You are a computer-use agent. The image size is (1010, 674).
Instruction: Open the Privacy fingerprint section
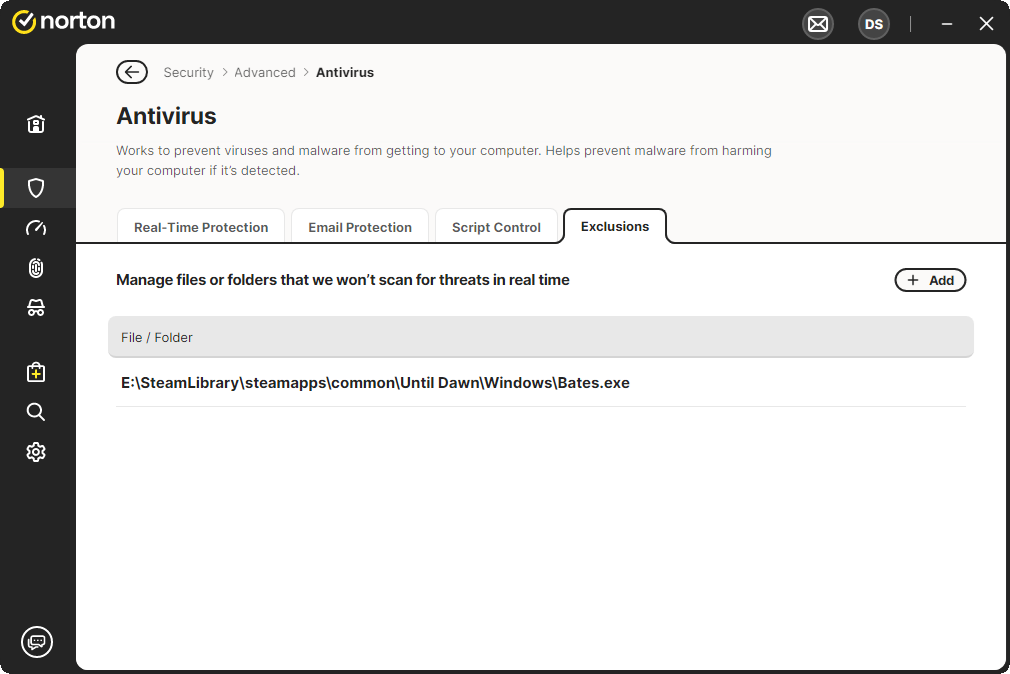coord(36,268)
